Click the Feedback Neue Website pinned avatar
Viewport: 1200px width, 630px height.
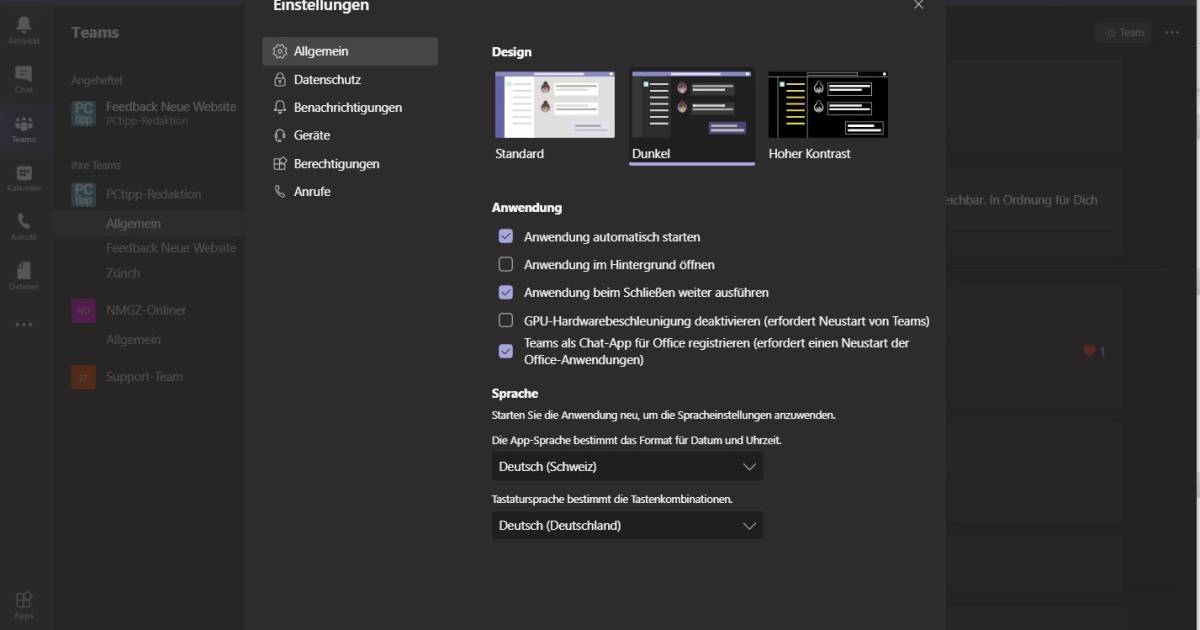click(x=84, y=112)
